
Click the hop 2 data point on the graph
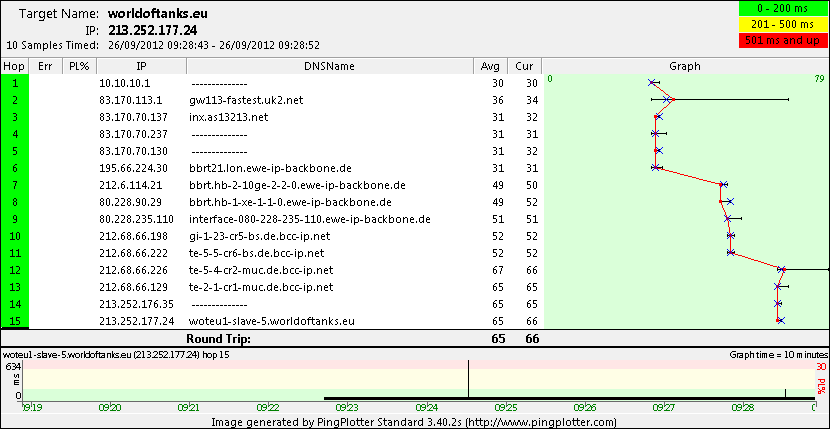pos(673,99)
